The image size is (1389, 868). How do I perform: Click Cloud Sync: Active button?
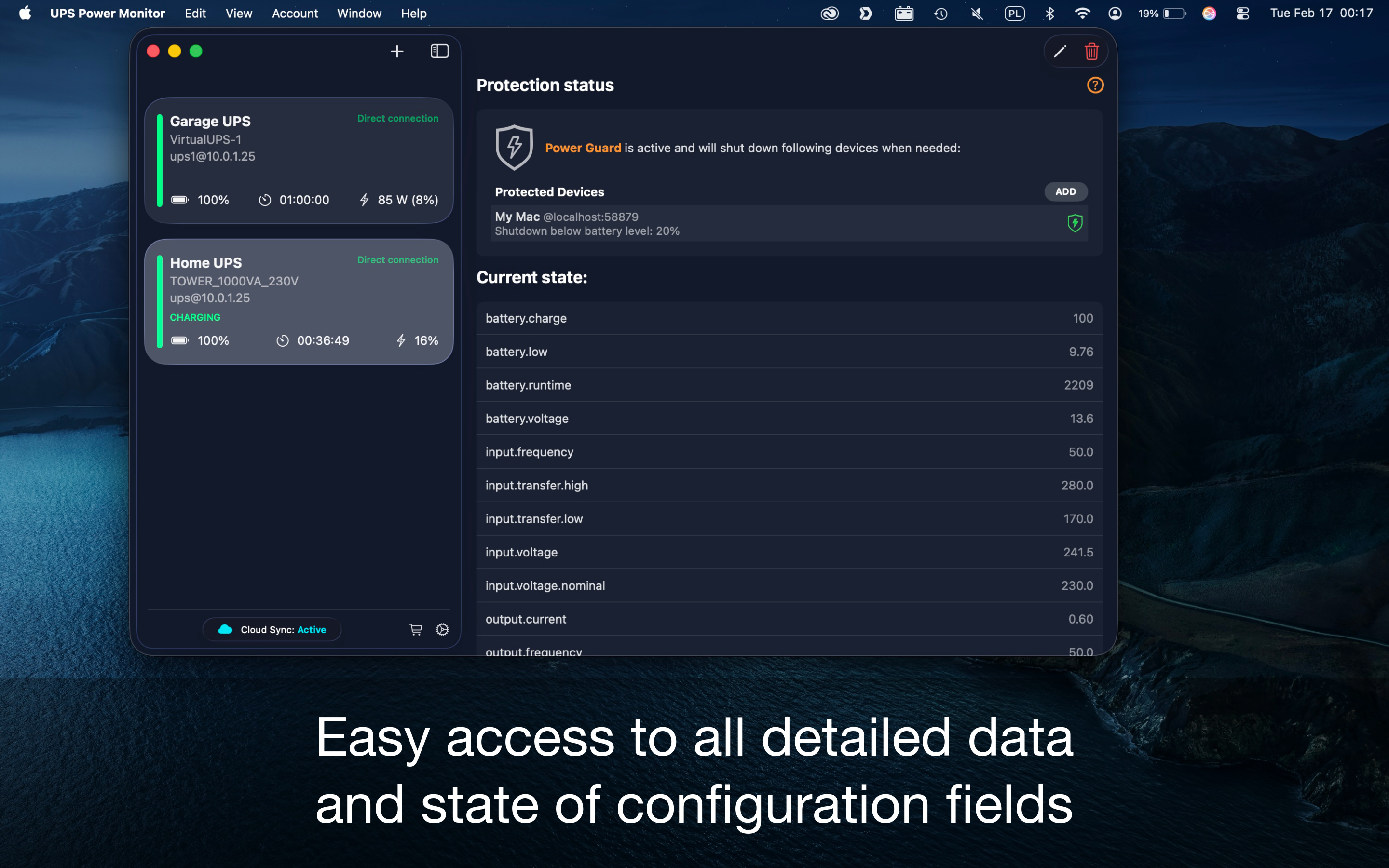click(x=272, y=630)
